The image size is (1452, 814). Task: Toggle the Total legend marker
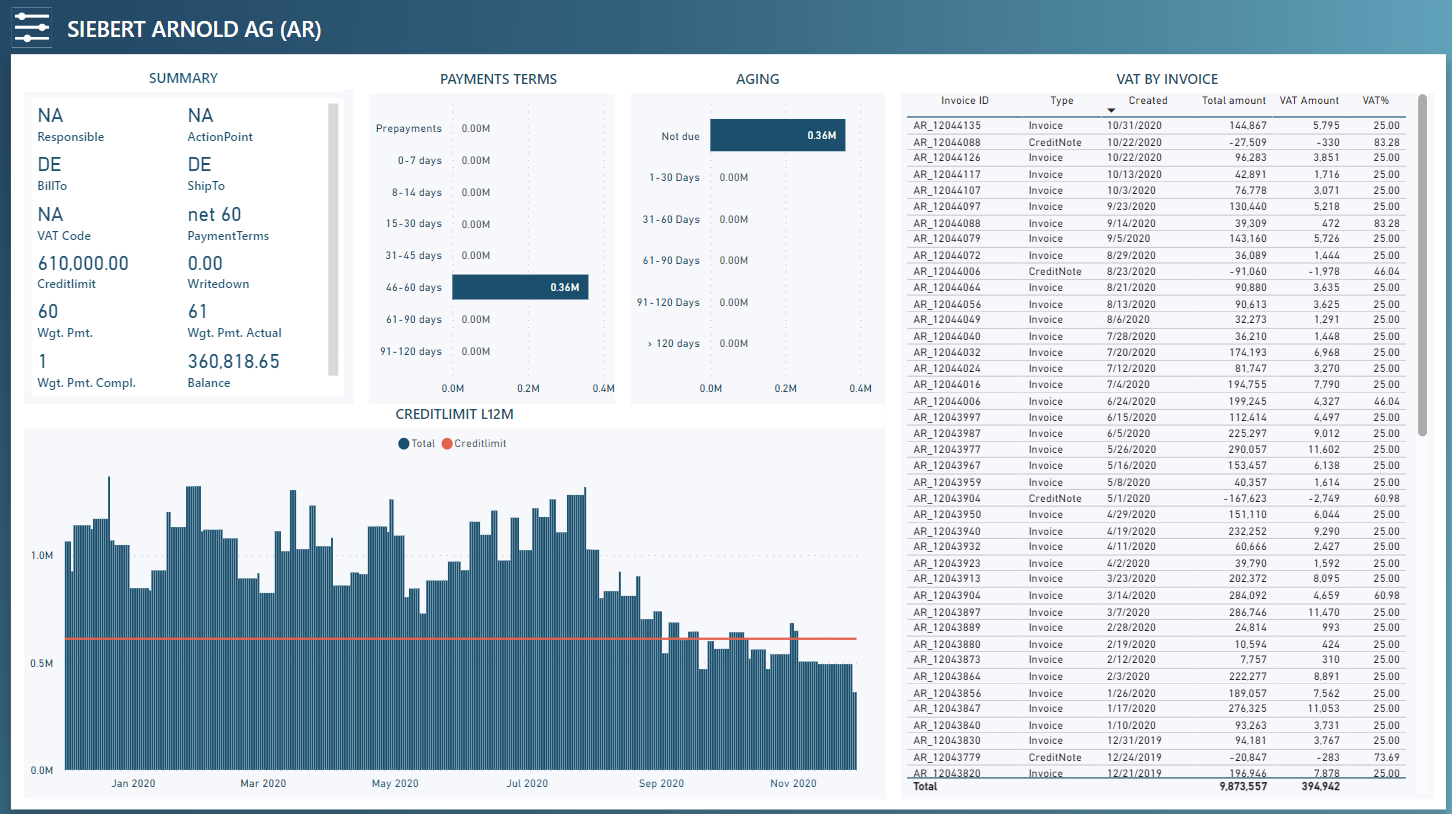coord(403,443)
